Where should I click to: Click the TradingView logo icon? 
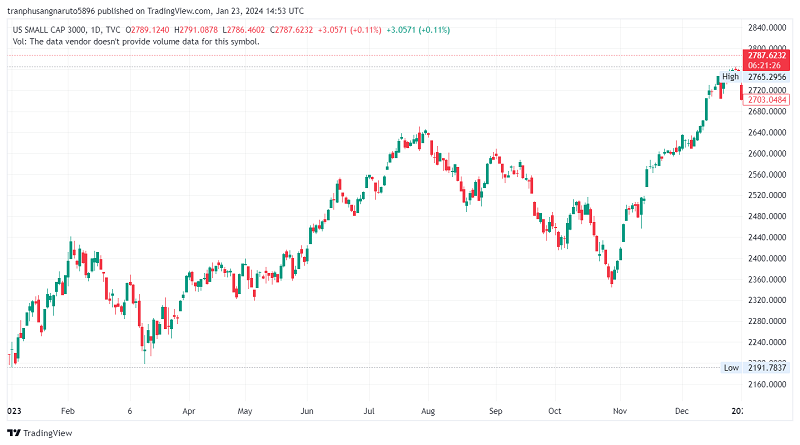click(x=13, y=433)
